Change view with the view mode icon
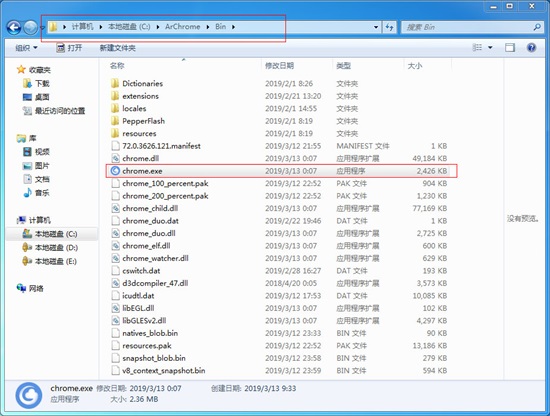The width and height of the screenshot is (550, 416). tap(477, 47)
